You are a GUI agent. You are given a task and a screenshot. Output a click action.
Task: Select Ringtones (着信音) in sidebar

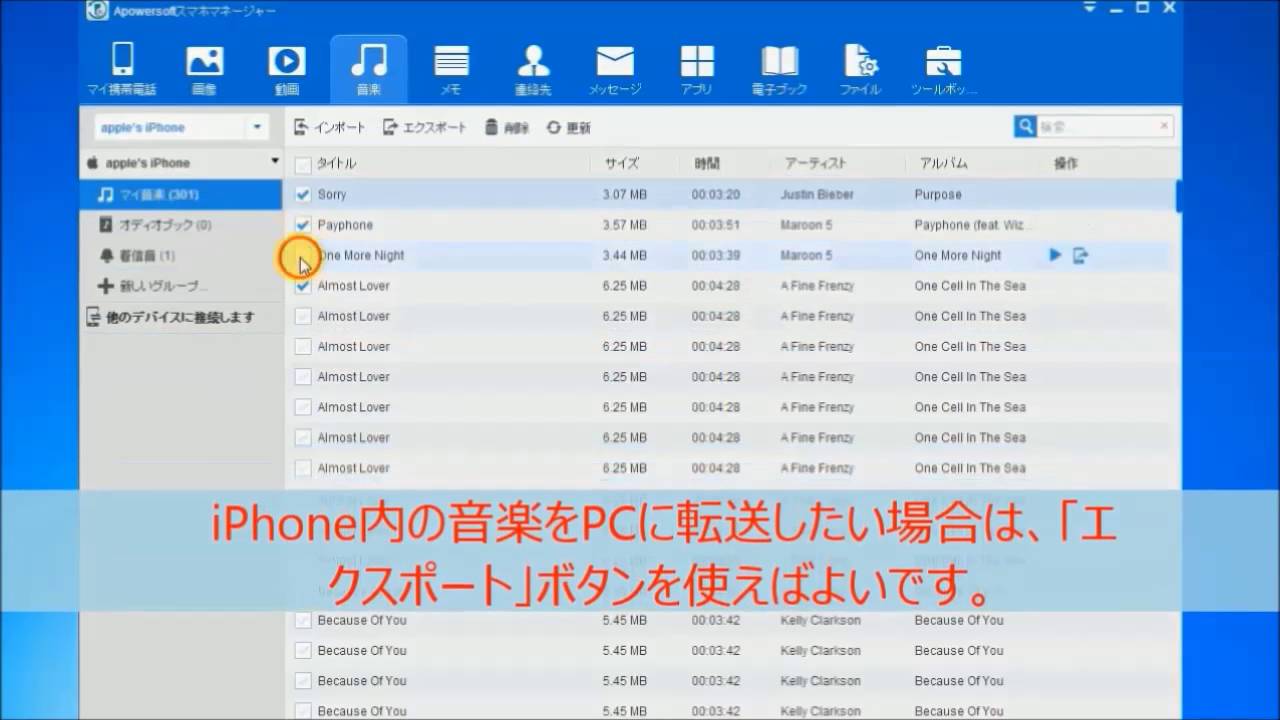[x=181, y=256]
